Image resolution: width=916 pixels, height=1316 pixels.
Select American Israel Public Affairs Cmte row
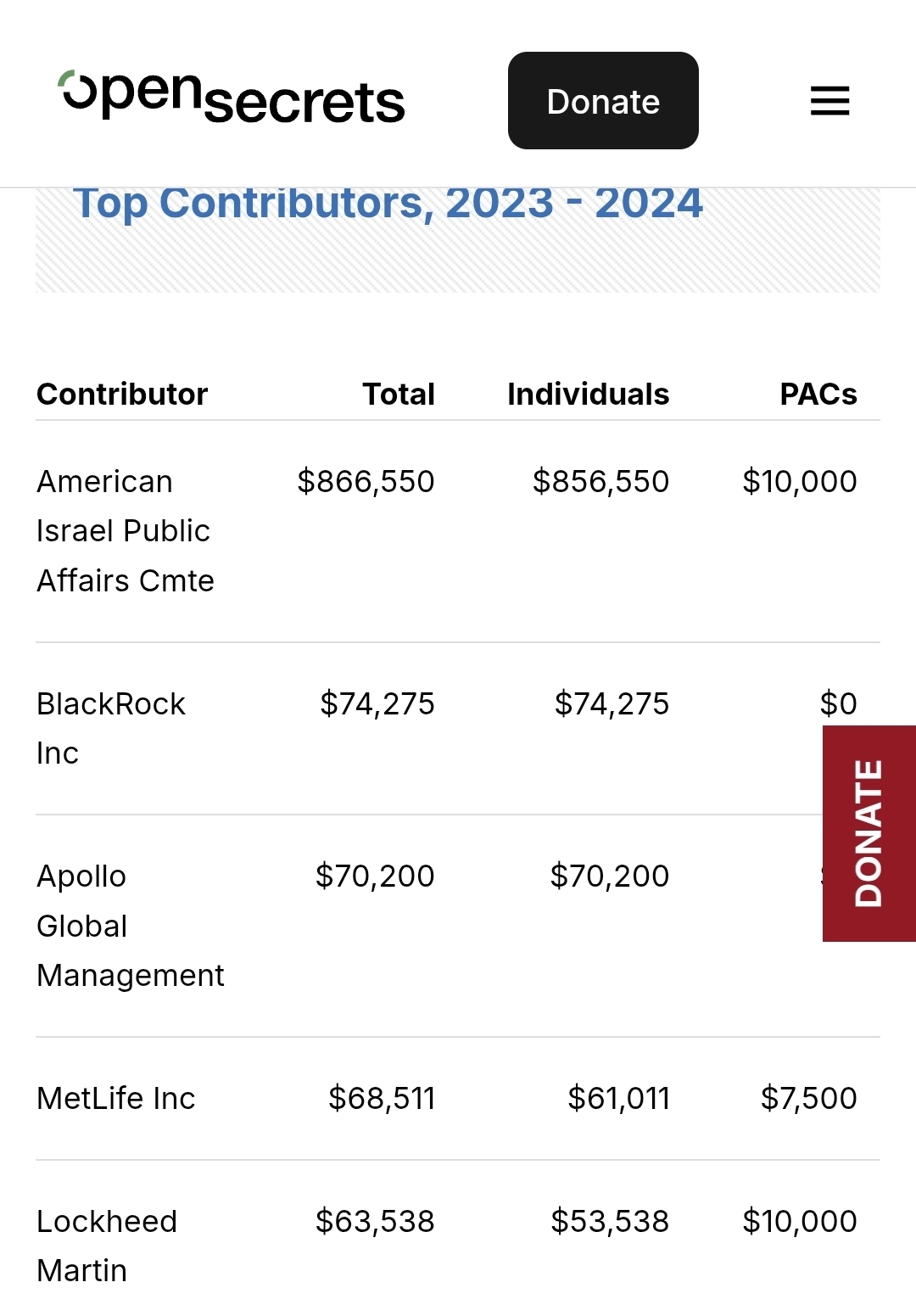pos(125,531)
